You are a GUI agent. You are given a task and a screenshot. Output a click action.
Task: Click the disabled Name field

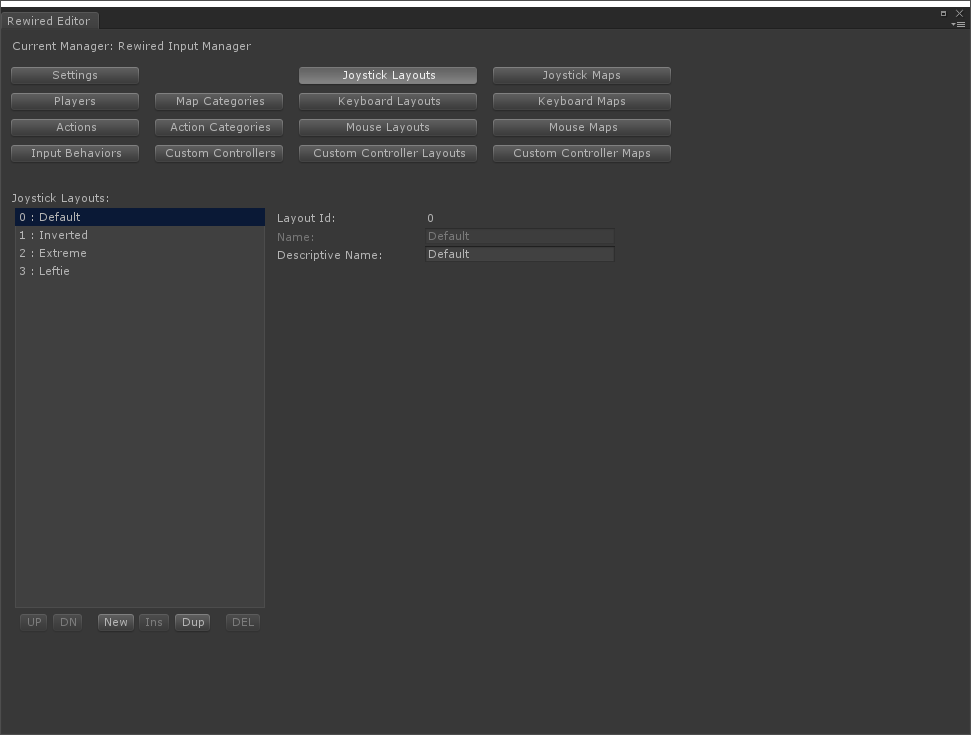tap(520, 236)
